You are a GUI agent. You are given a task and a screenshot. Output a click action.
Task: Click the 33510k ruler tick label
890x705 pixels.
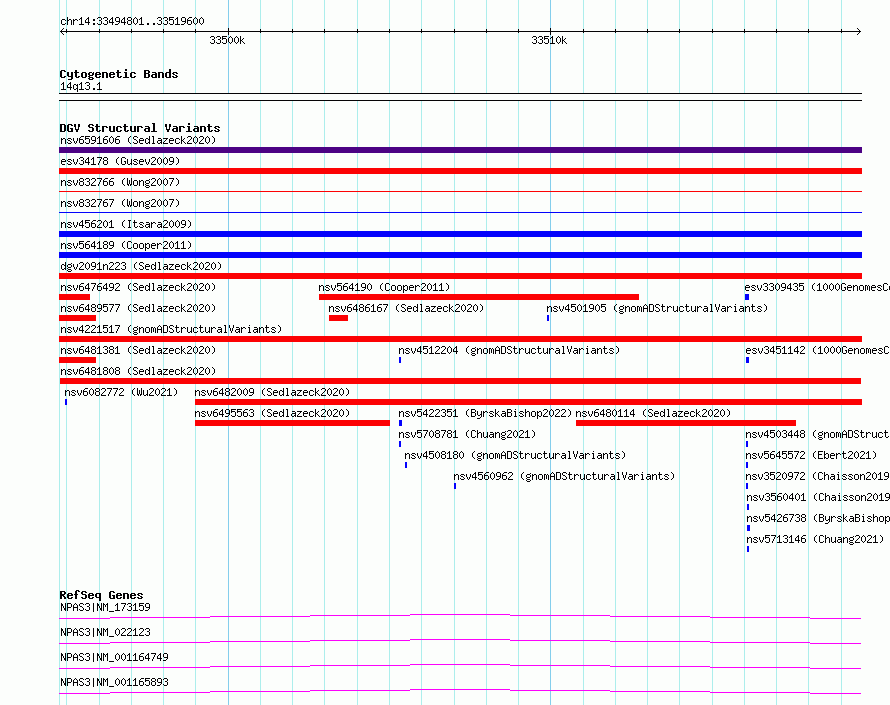(x=549, y=40)
